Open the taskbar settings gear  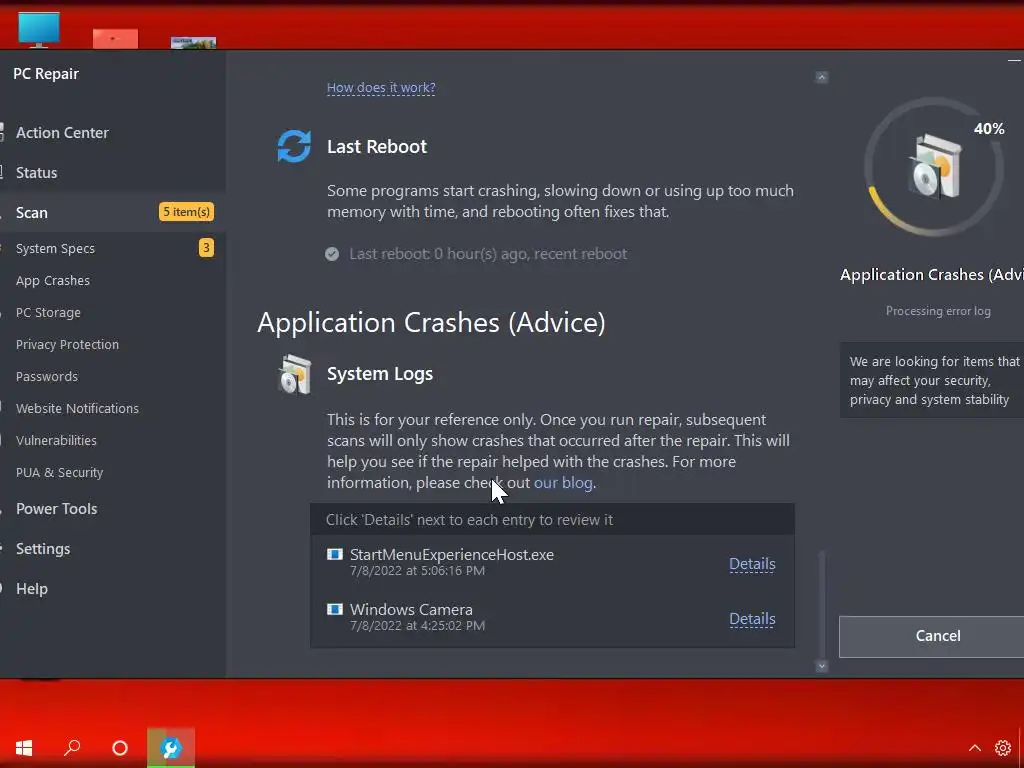tap(1002, 748)
